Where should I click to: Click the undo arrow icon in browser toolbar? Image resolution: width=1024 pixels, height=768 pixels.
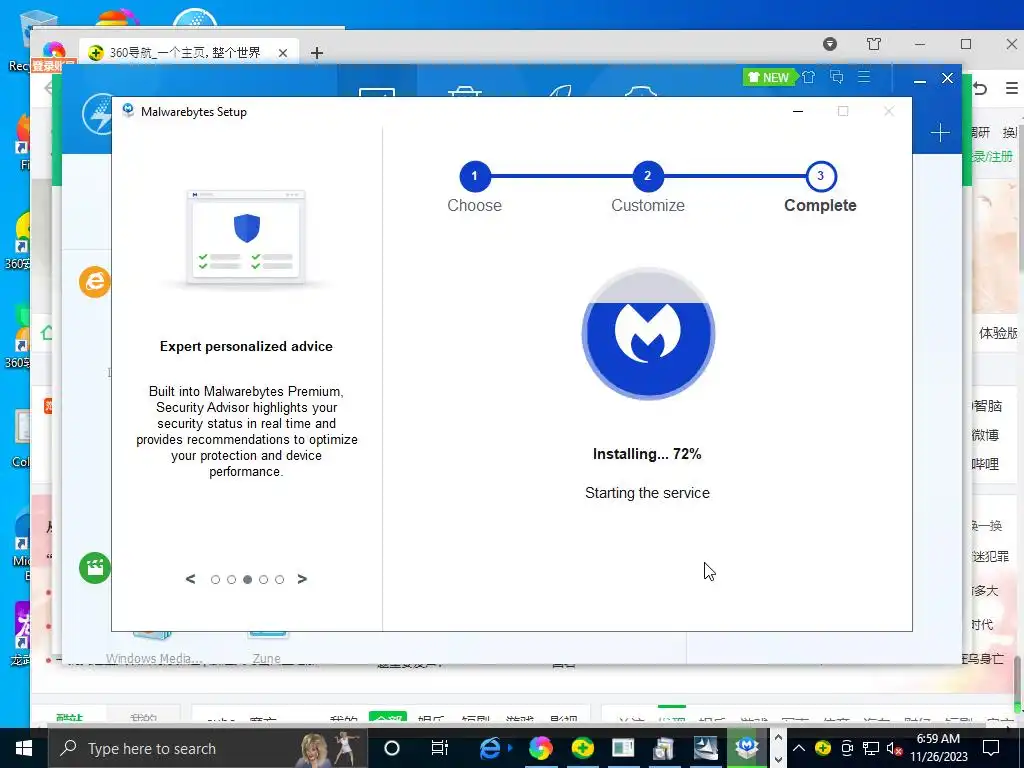[980, 88]
